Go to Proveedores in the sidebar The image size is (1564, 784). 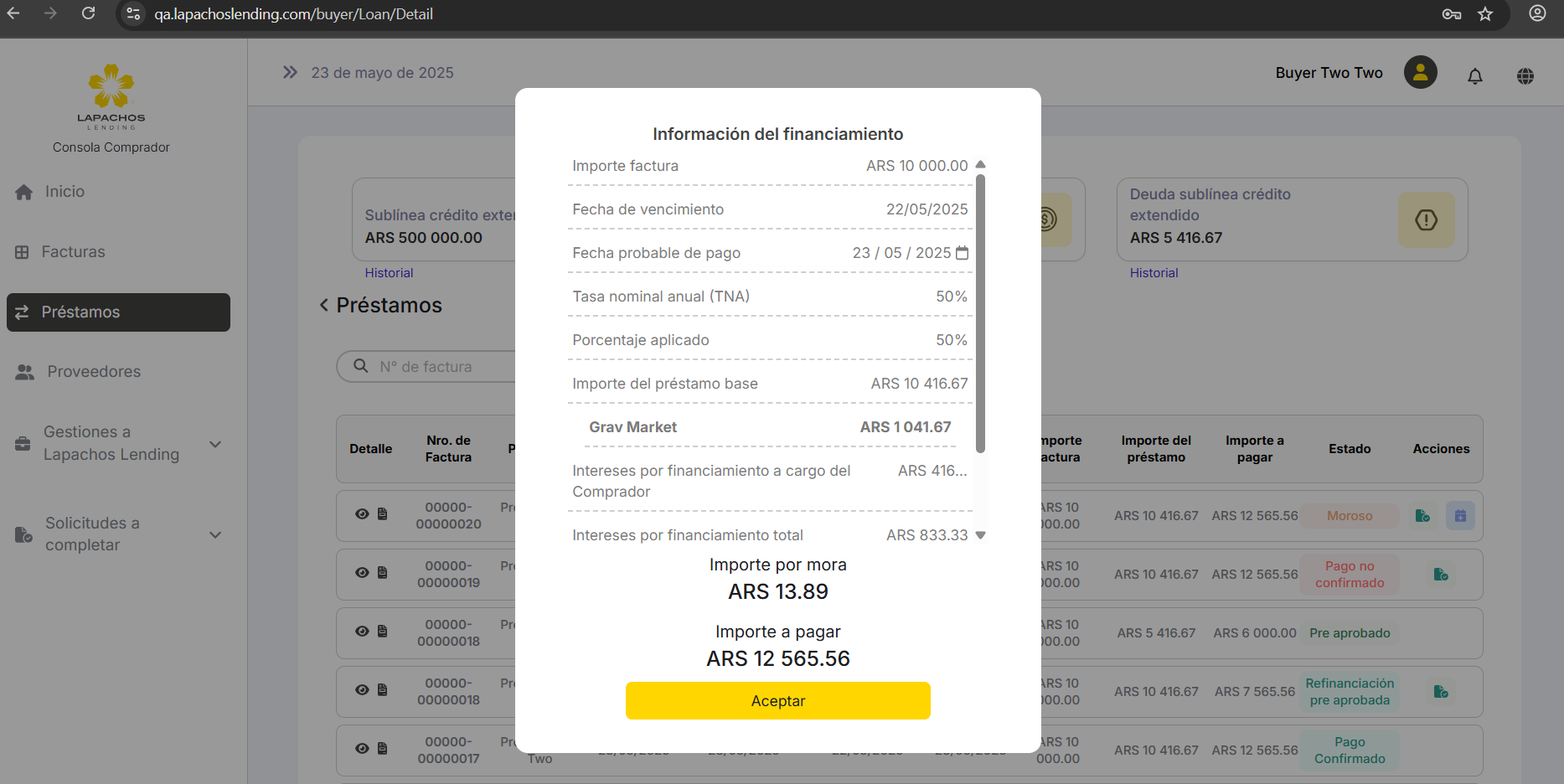tap(94, 372)
